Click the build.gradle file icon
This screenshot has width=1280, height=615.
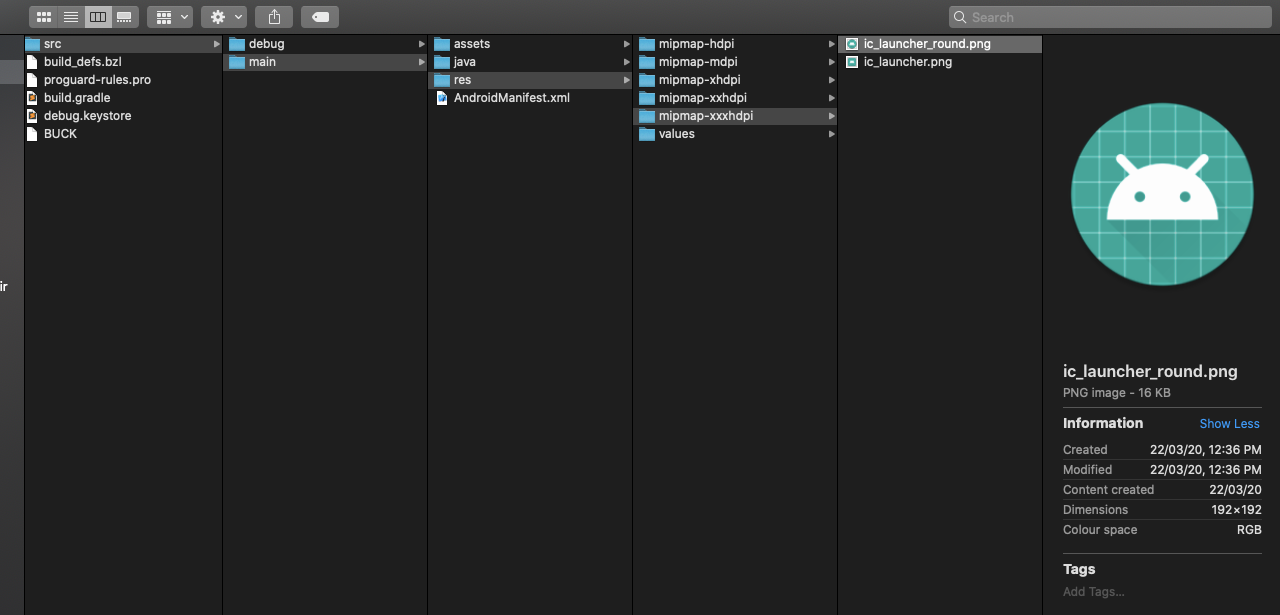point(32,98)
